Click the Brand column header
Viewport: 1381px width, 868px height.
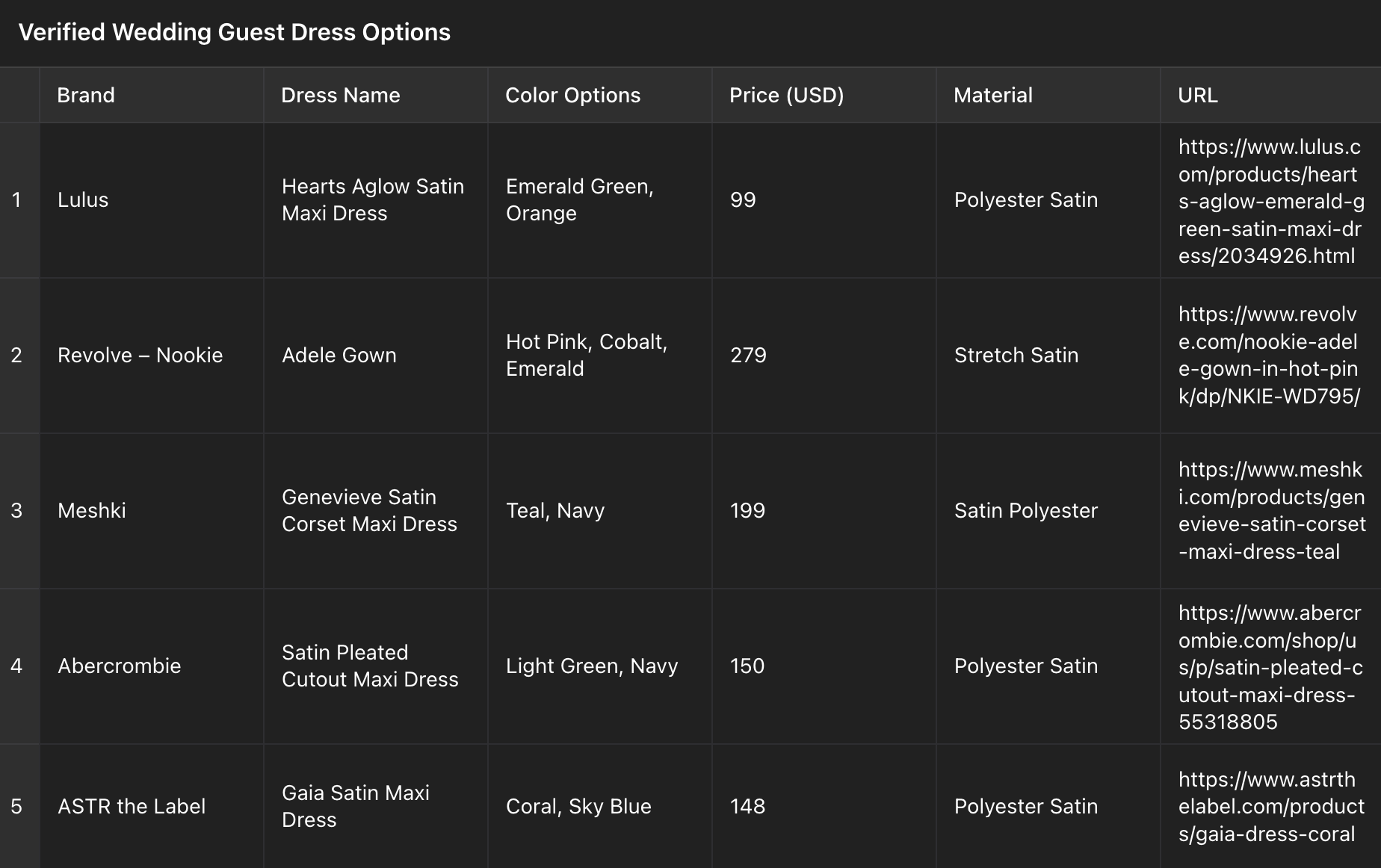(86, 95)
